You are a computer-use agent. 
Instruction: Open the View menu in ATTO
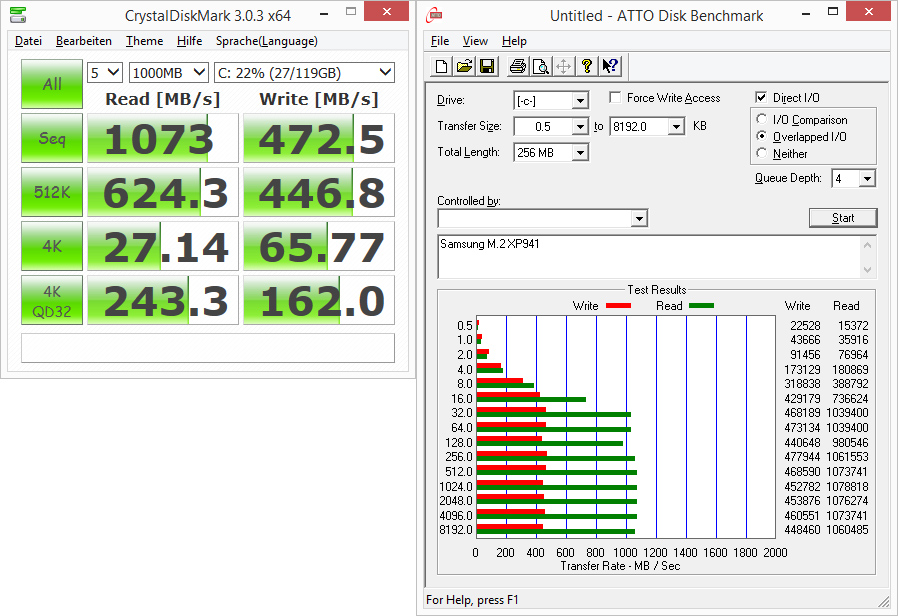[x=475, y=41]
